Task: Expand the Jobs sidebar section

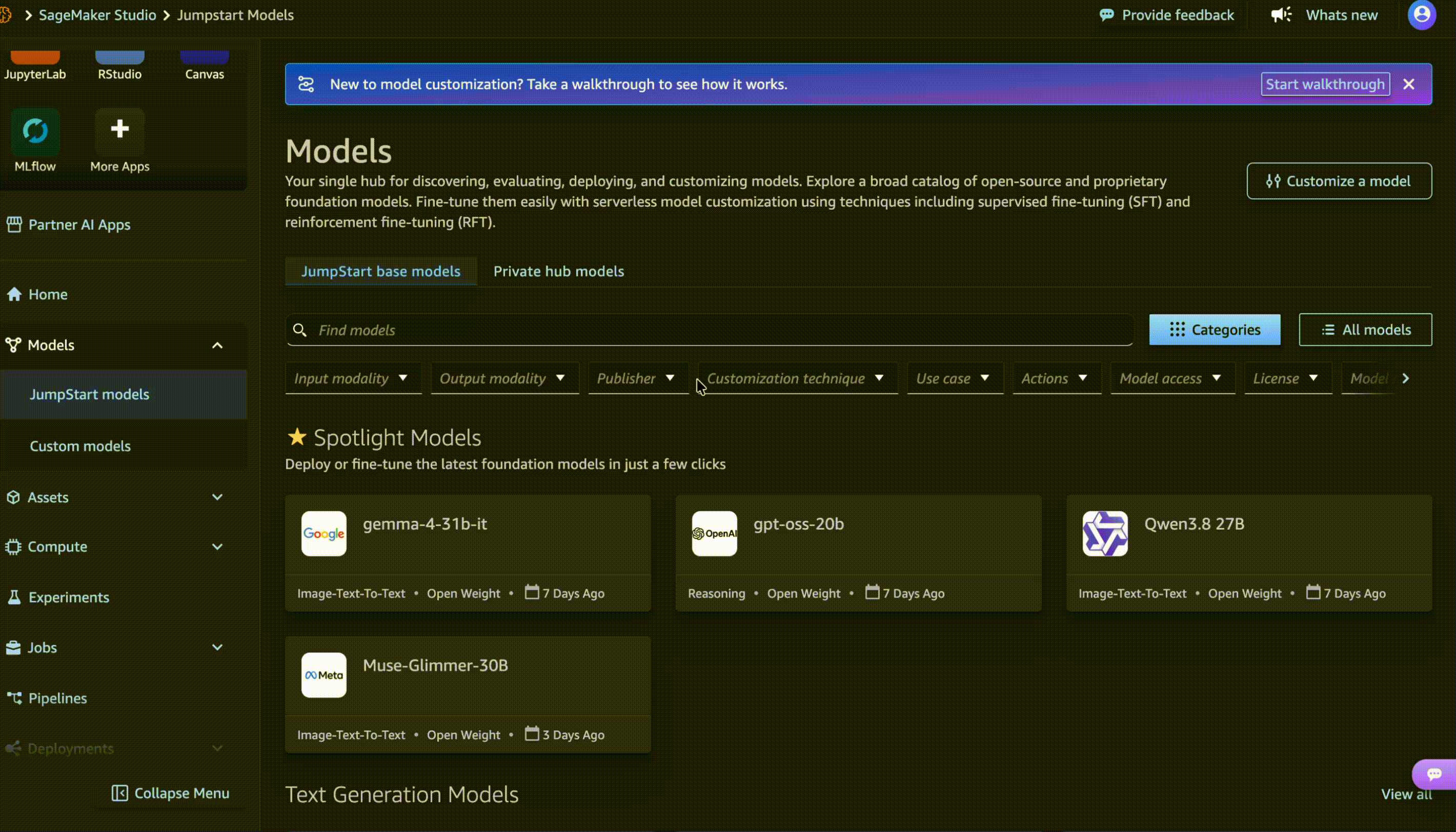Action: point(217,647)
